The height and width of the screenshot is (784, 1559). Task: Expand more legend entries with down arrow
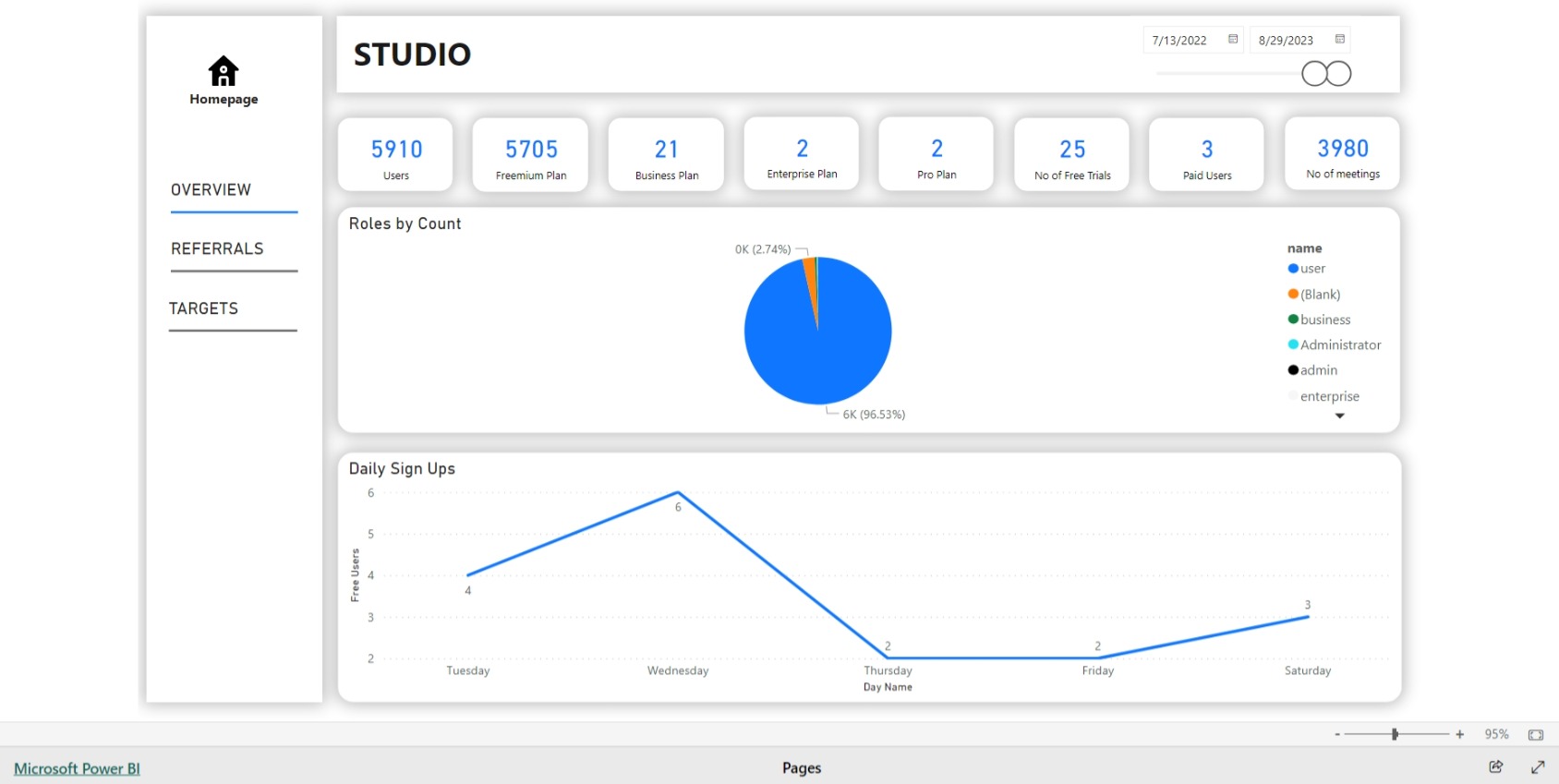(x=1340, y=416)
